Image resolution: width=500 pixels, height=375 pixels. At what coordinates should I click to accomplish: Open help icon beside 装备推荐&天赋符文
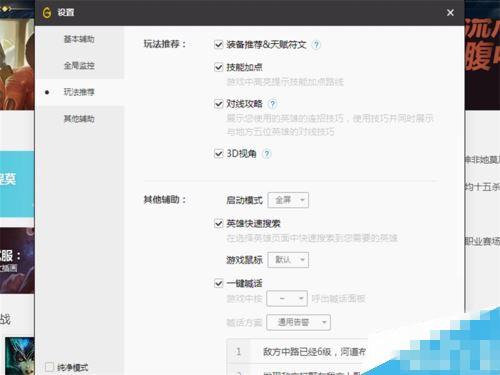coord(316,44)
